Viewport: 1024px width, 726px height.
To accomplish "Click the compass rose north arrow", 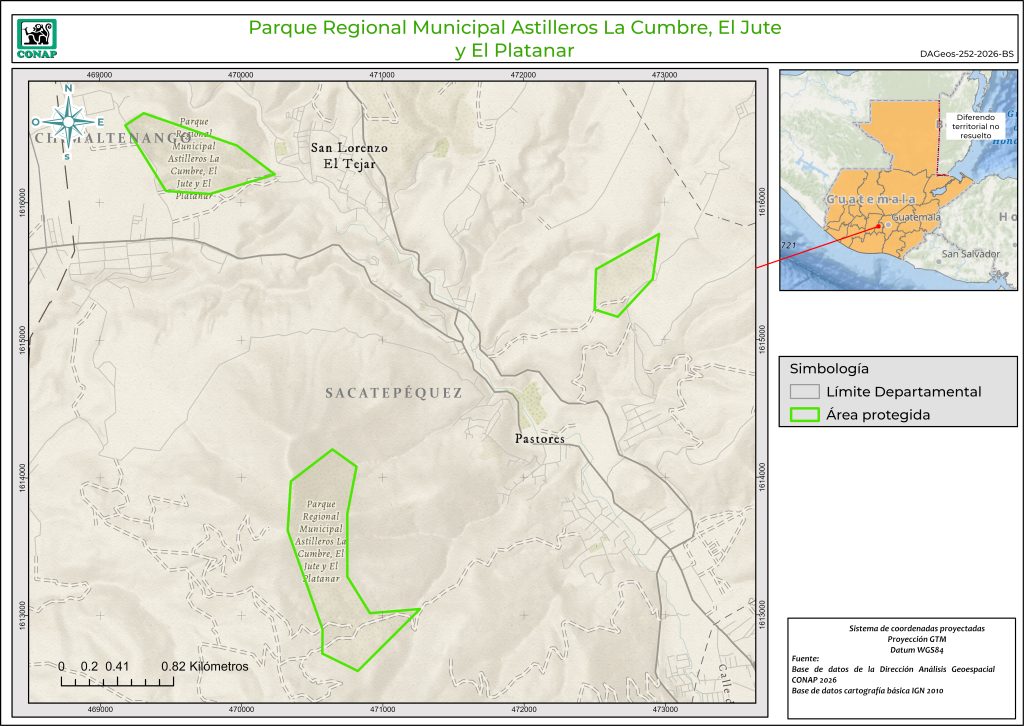I will (x=68, y=121).
